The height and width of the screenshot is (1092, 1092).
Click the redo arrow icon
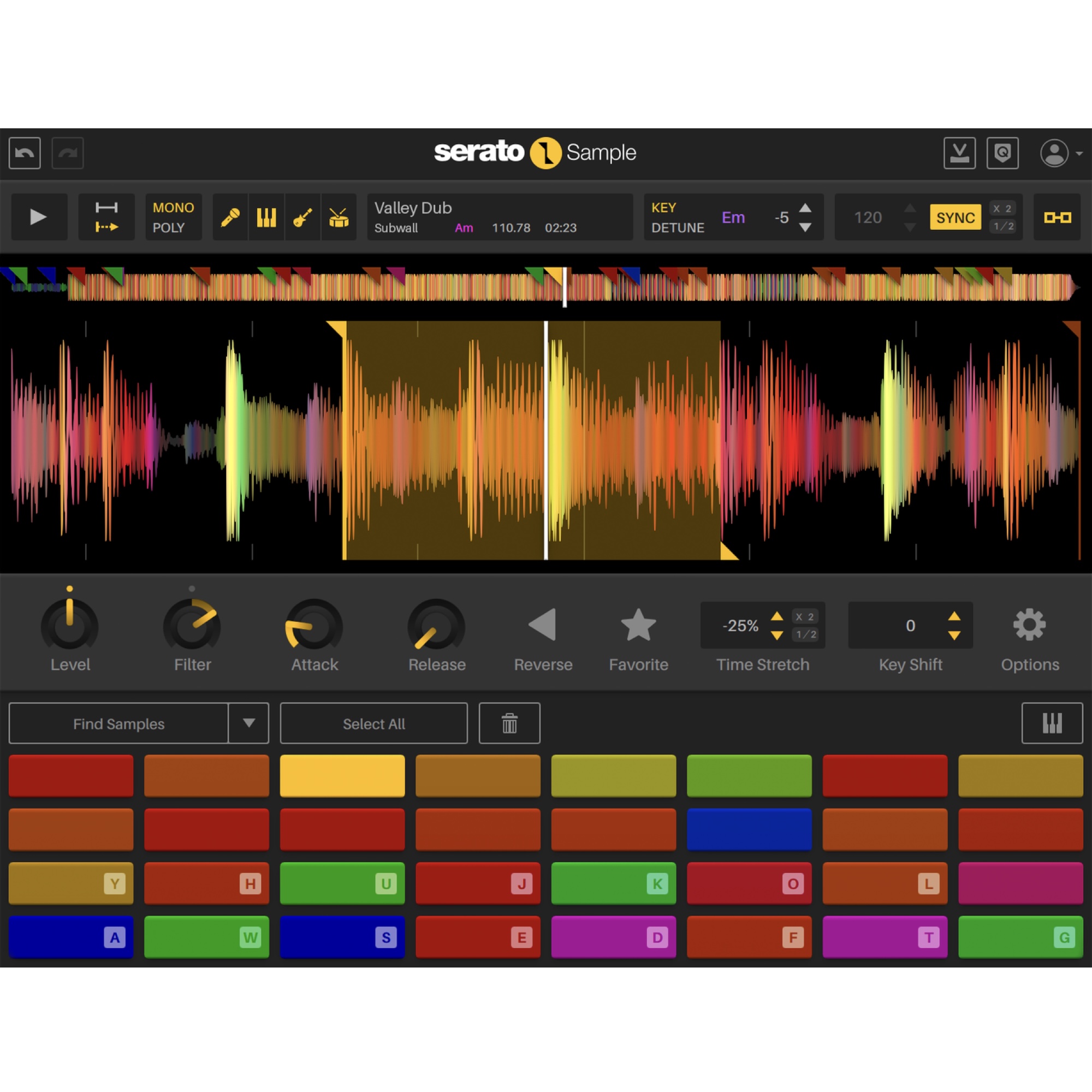pyautogui.click(x=68, y=153)
